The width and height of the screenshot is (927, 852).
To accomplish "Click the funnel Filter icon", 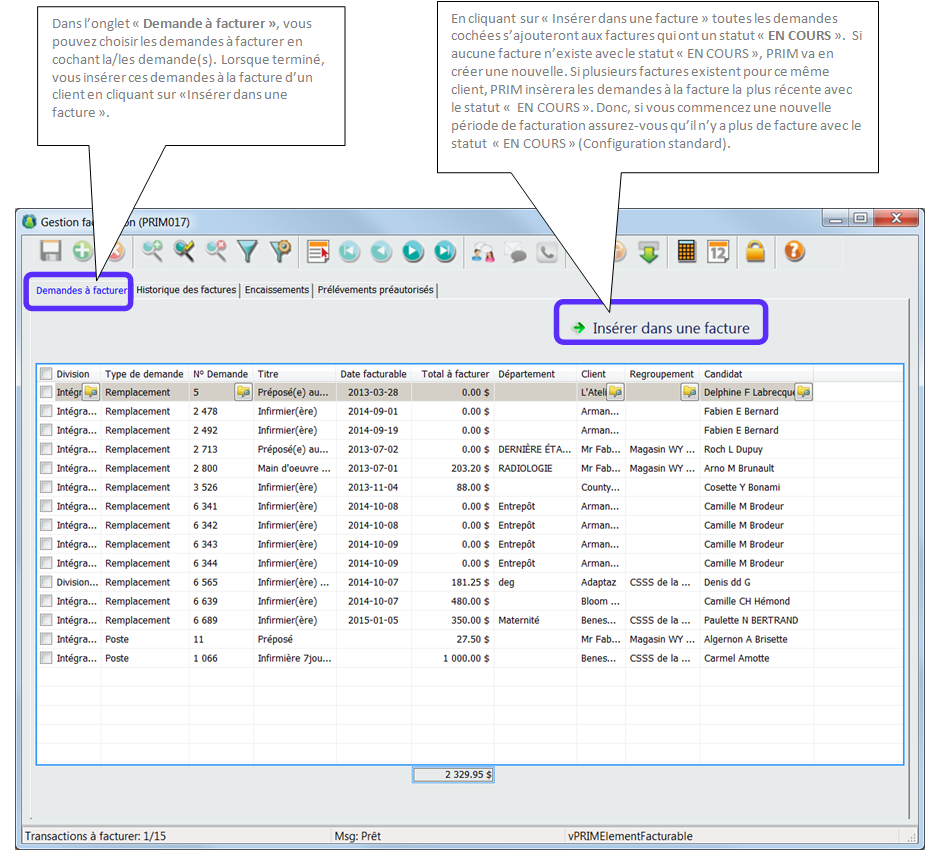I will [x=248, y=251].
